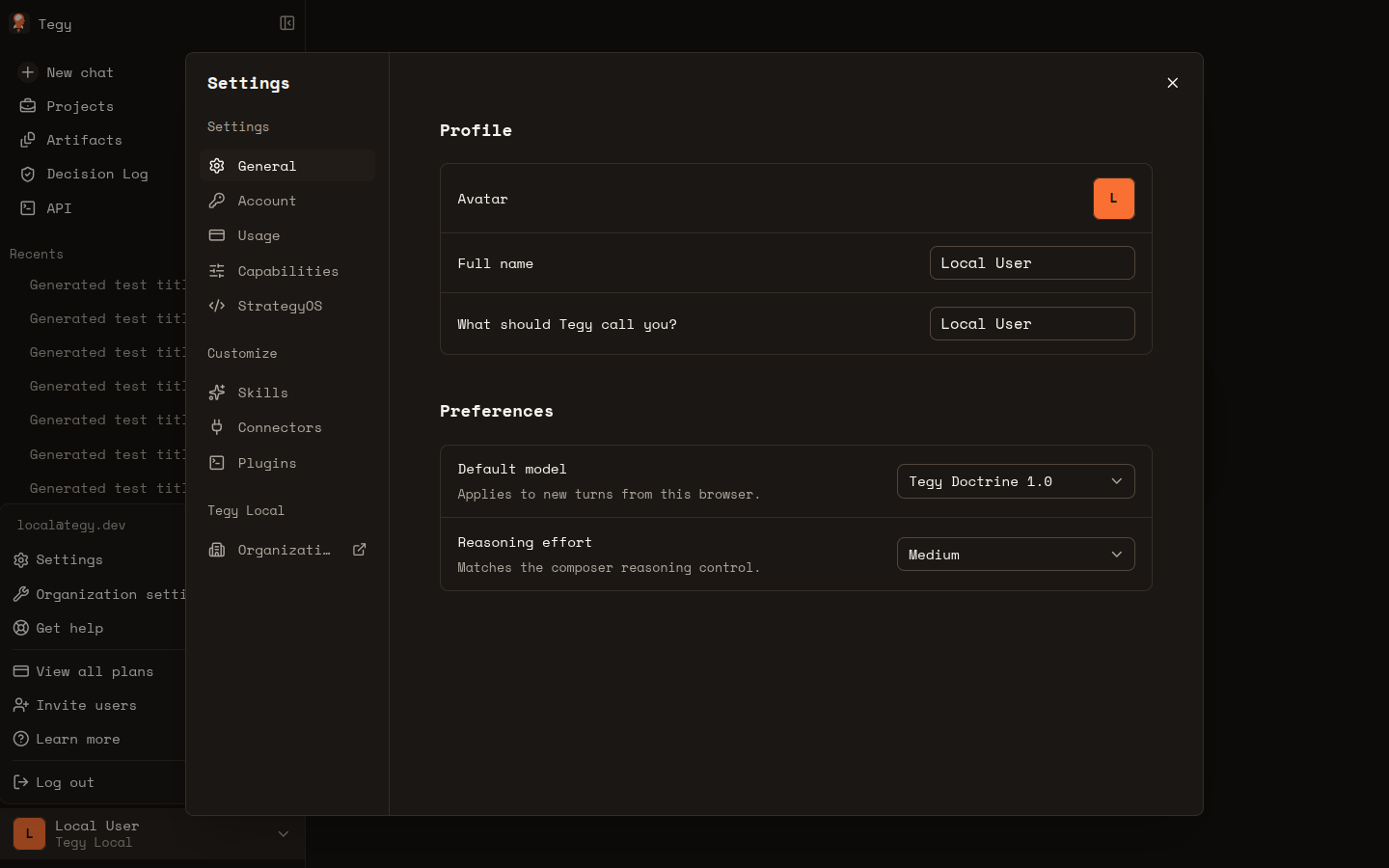Open the Skills customize tab

click(287, 393)
